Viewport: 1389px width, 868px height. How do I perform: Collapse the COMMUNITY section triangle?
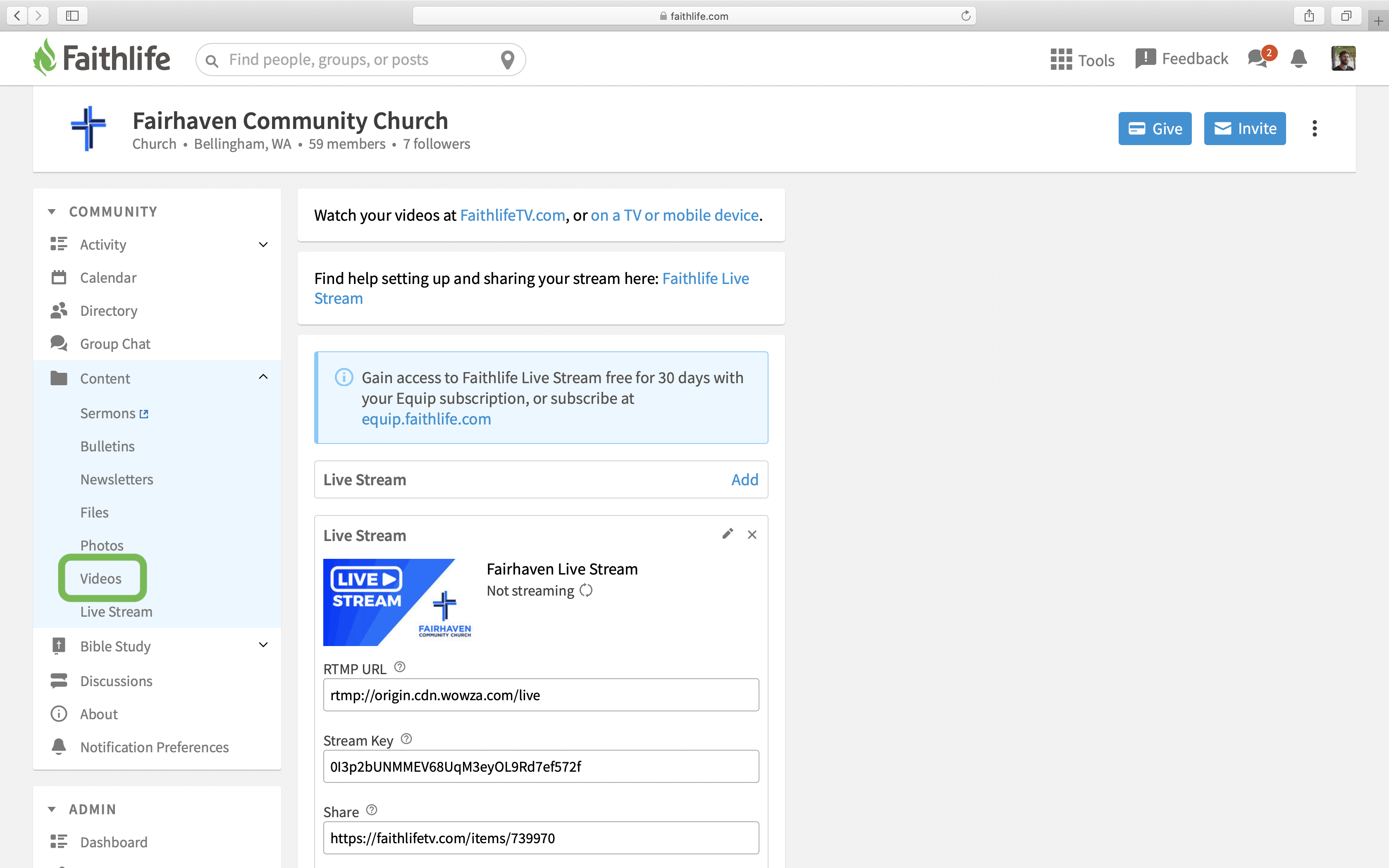52,212
